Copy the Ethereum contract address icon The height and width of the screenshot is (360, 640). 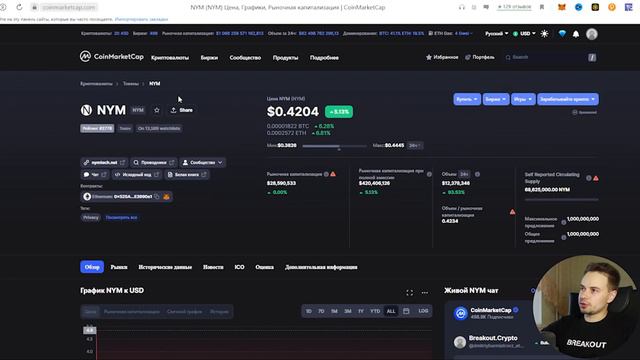(157, 197)
